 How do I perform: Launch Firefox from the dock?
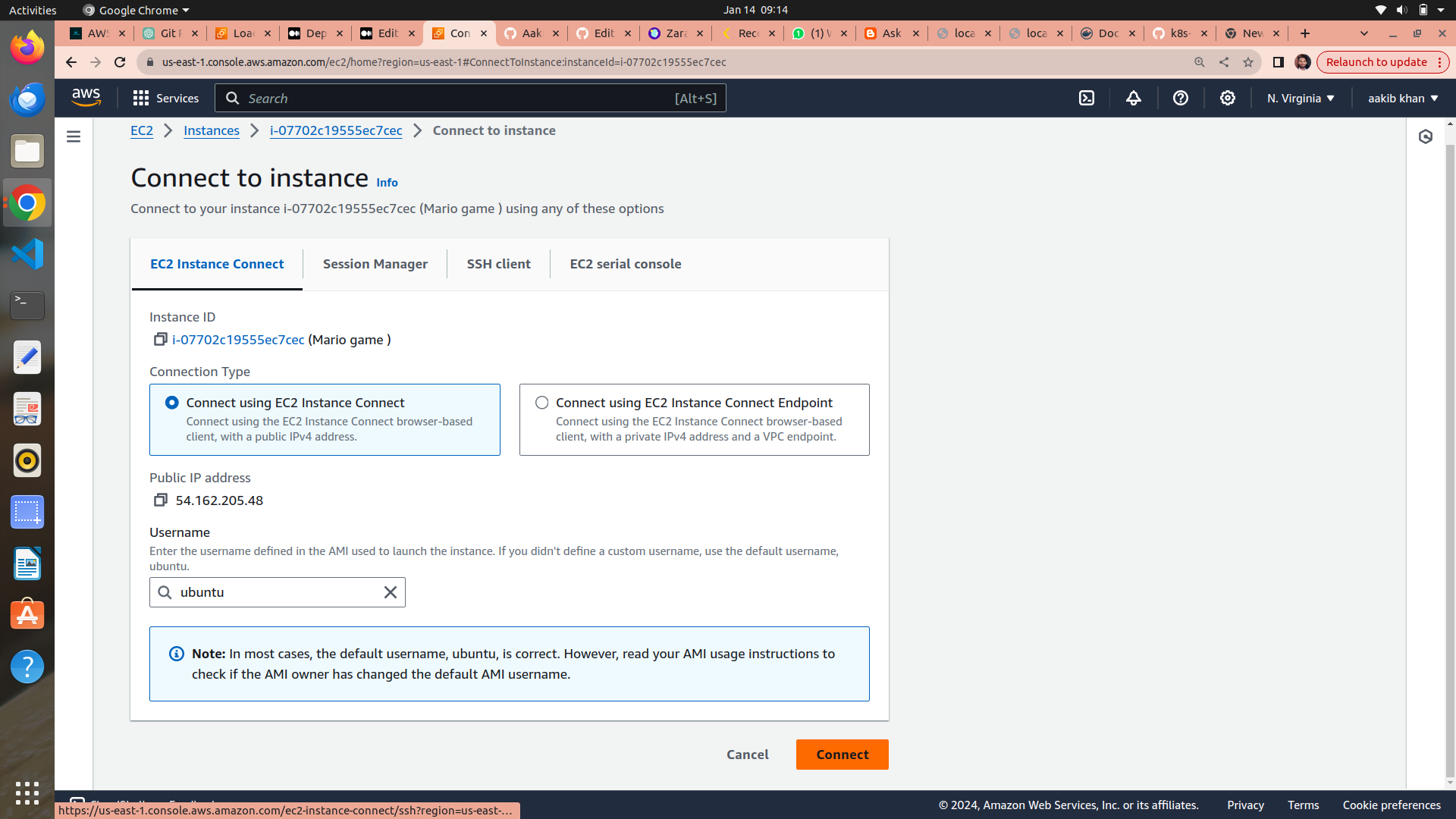pyautogui.click(x=27, y=48)
